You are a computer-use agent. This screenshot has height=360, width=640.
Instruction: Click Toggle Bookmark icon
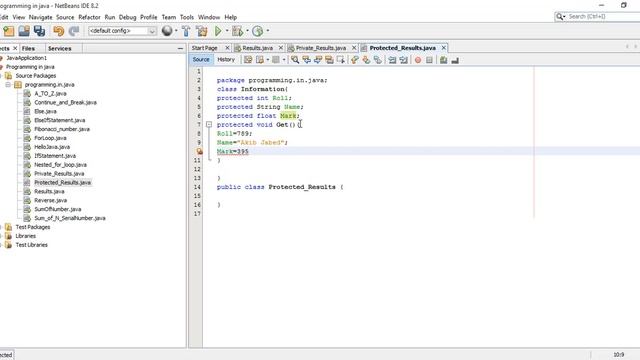click(378, 60)
